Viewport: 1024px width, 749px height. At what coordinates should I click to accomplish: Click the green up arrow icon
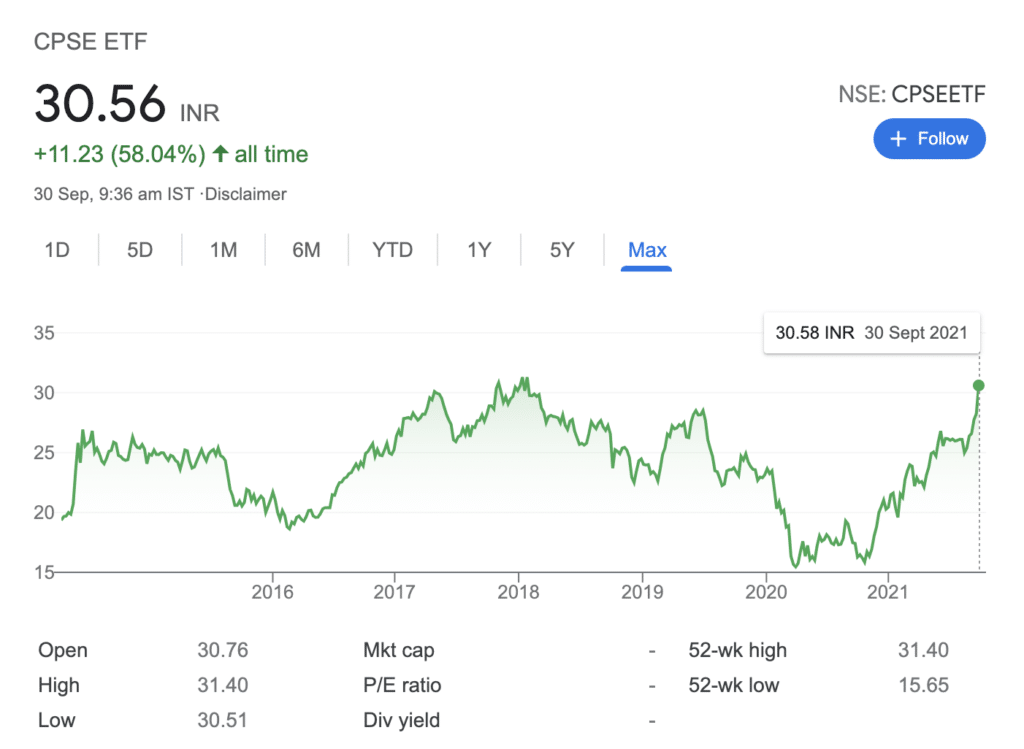click(x=221, y=153)
